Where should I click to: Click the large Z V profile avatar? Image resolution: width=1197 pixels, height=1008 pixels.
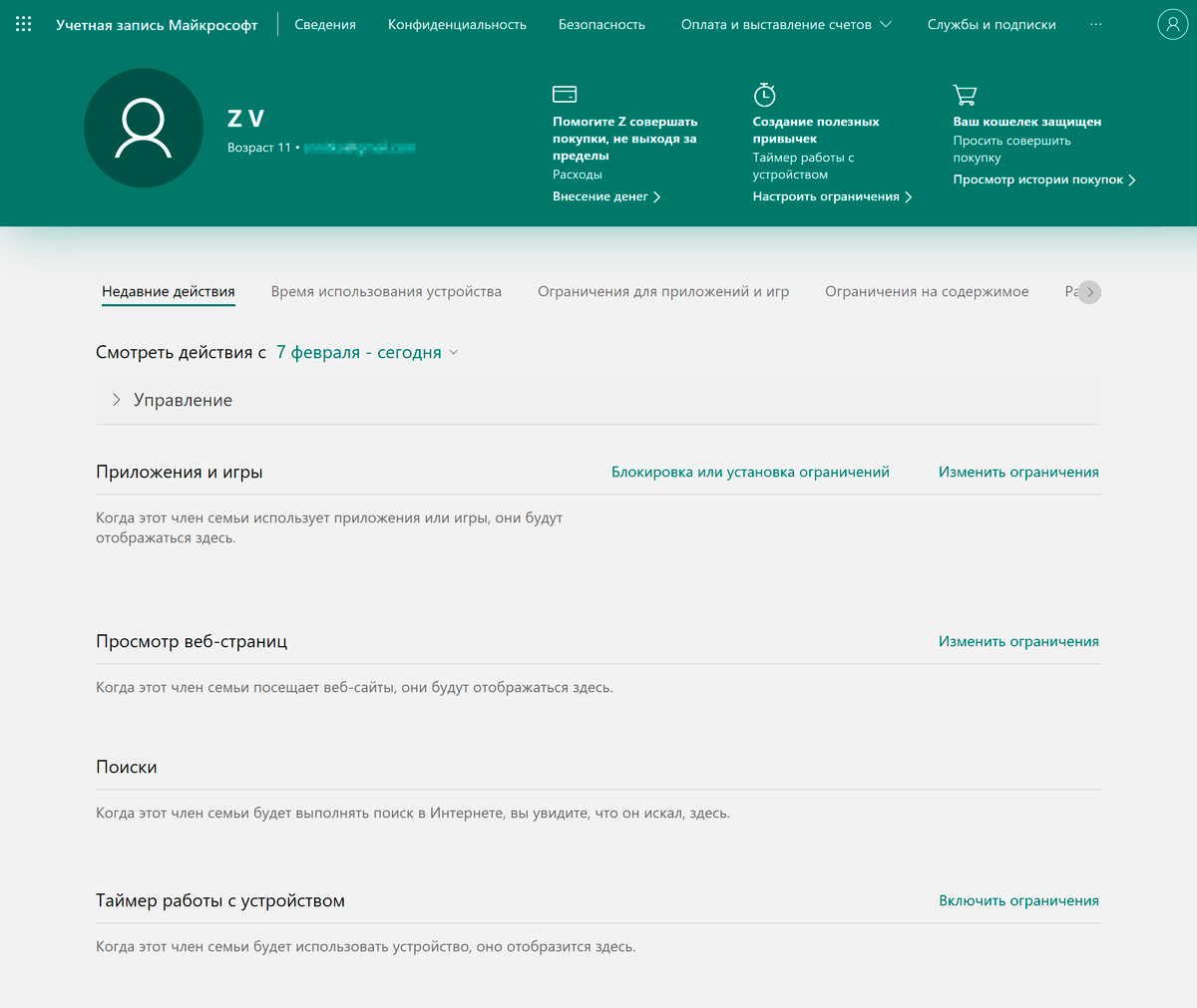[x=144, y=128]
